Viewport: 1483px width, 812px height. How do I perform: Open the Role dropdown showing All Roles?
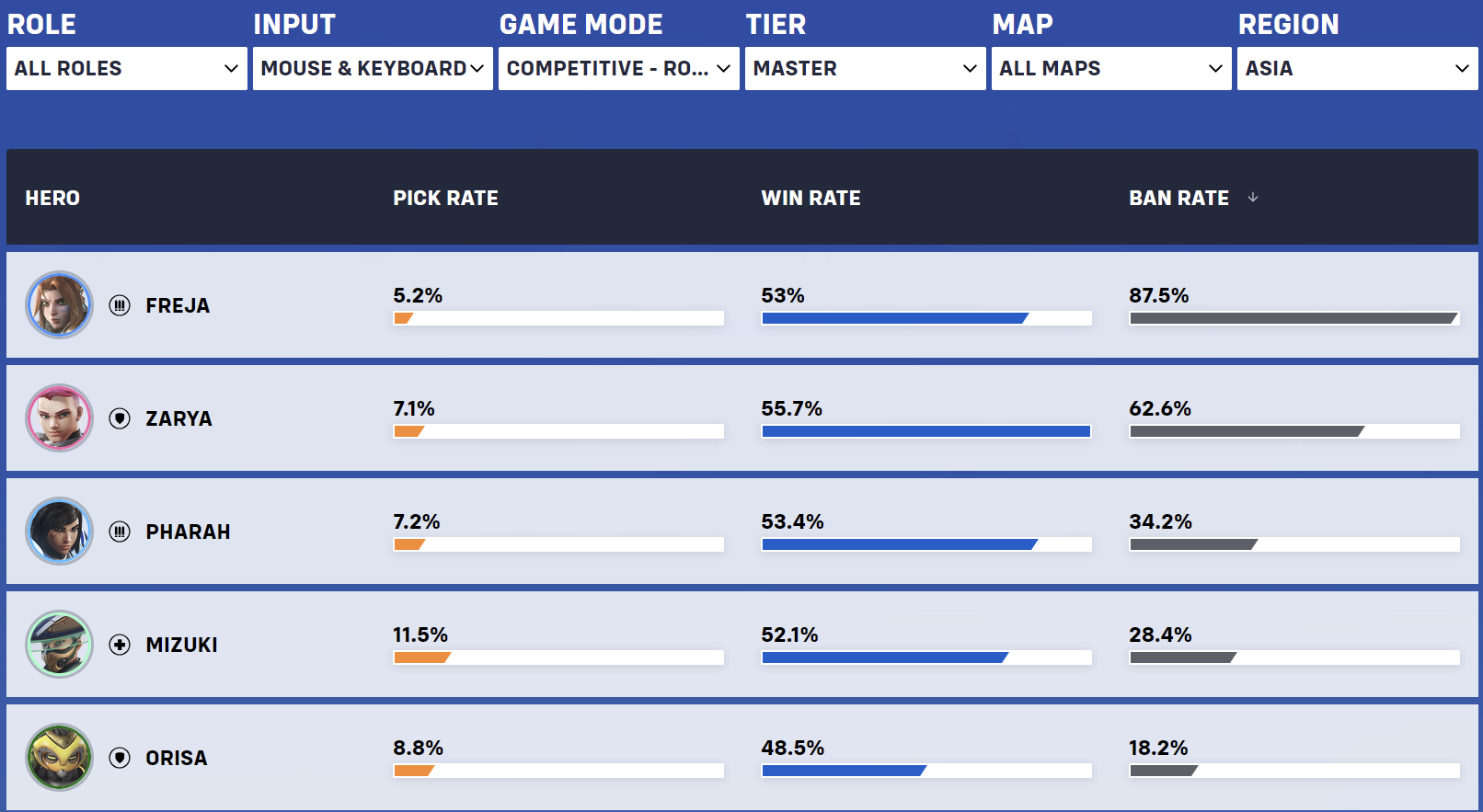pos(127,69)
